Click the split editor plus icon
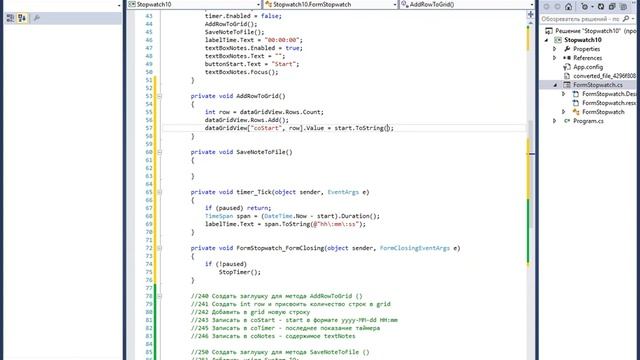Screen dimensions: 640x360 (x=530, y=15)
